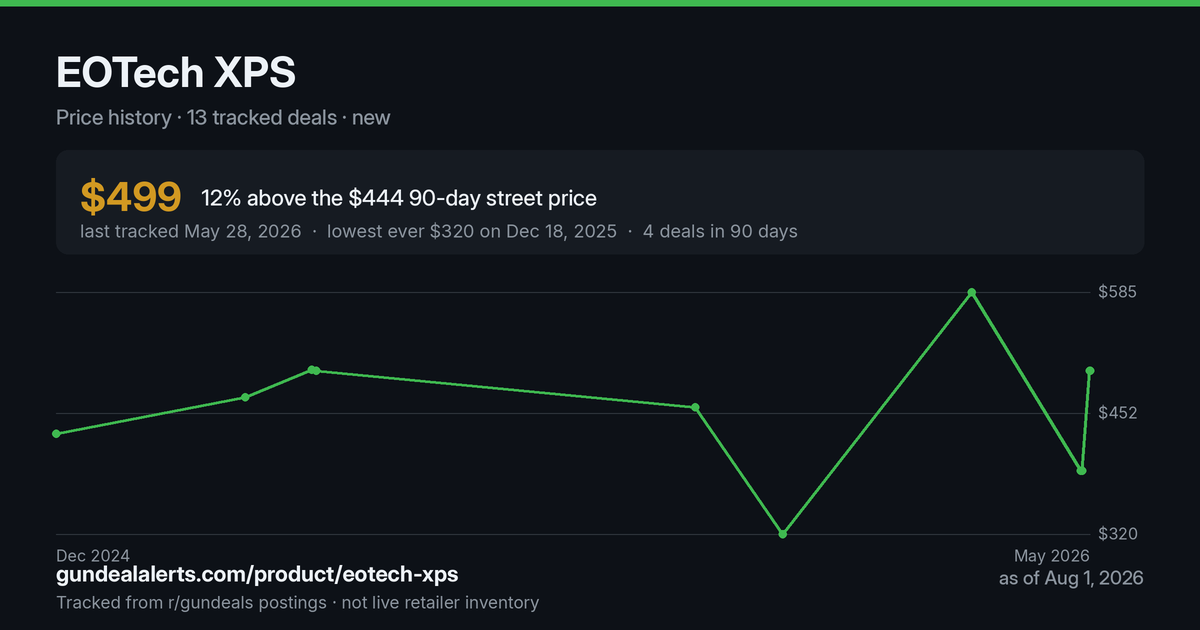Screen dimensions: 1200x630
Task: Click the last data point near May 2026
Action: [x=1090, y=371]
